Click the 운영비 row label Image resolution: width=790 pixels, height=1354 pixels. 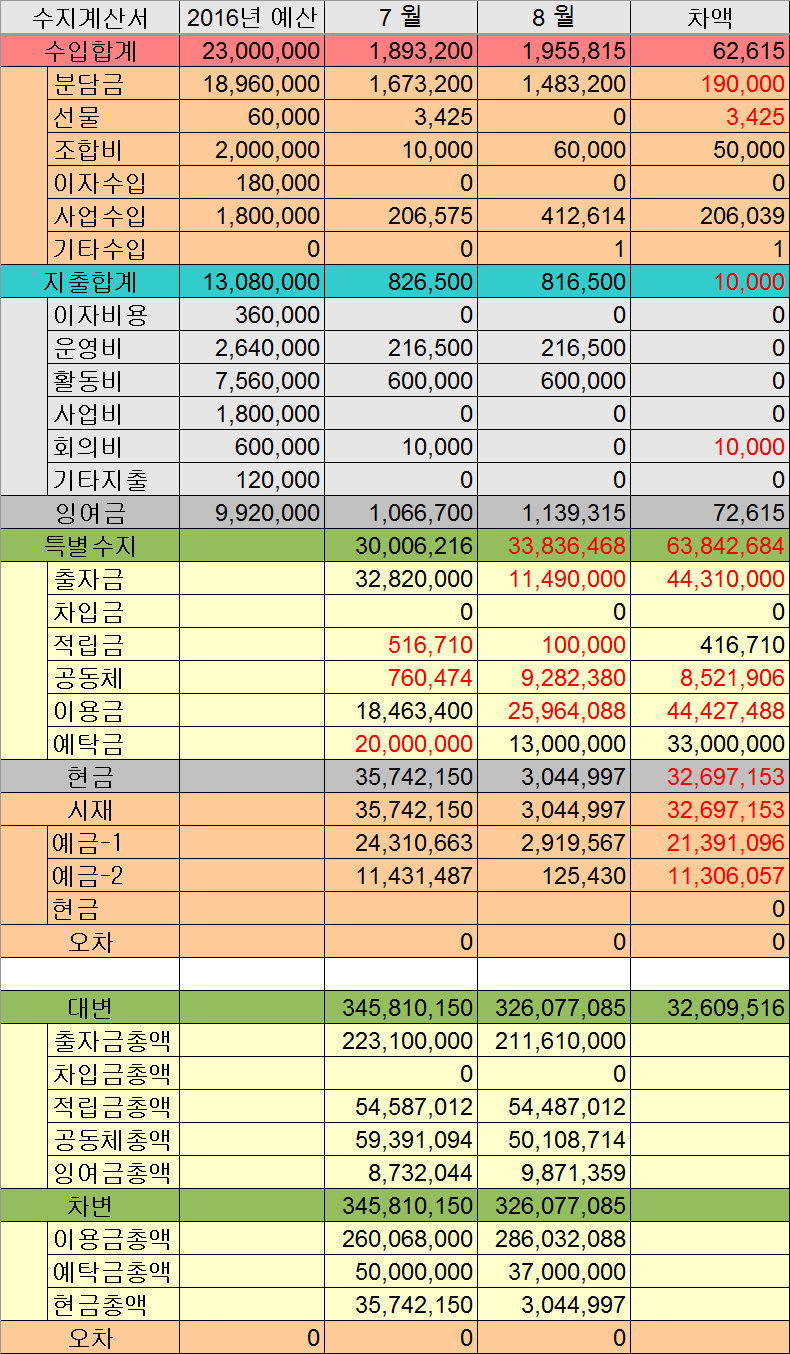(x=112, y=348)
